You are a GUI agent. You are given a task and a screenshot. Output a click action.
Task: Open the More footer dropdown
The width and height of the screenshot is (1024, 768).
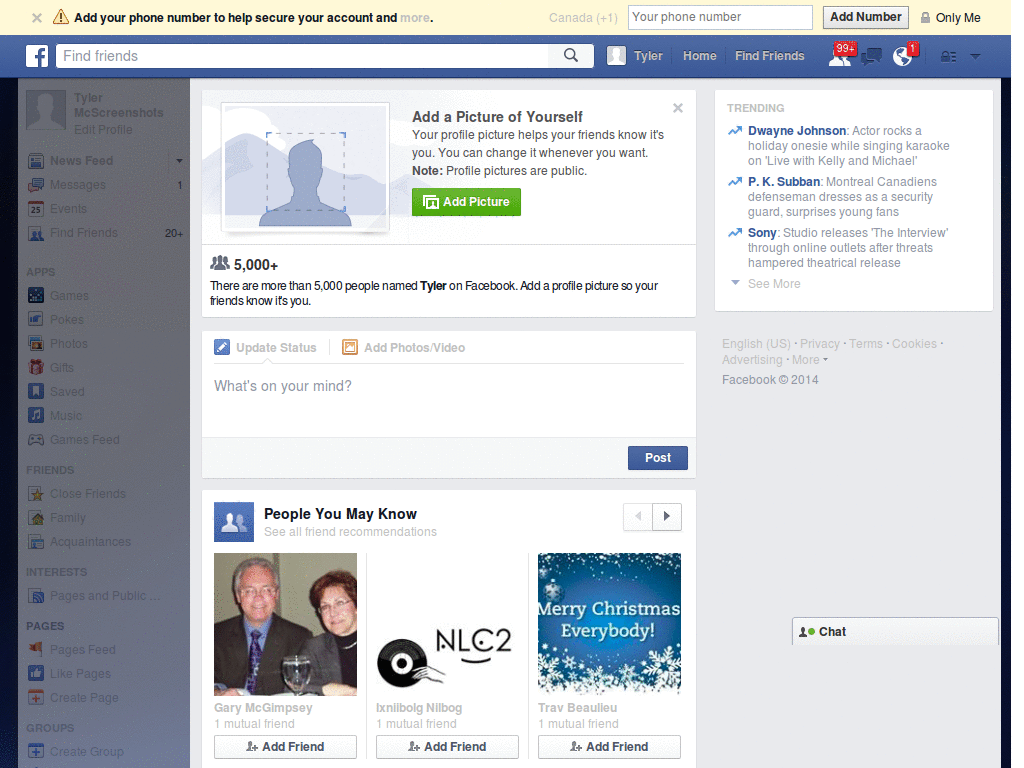click(810, 360)
